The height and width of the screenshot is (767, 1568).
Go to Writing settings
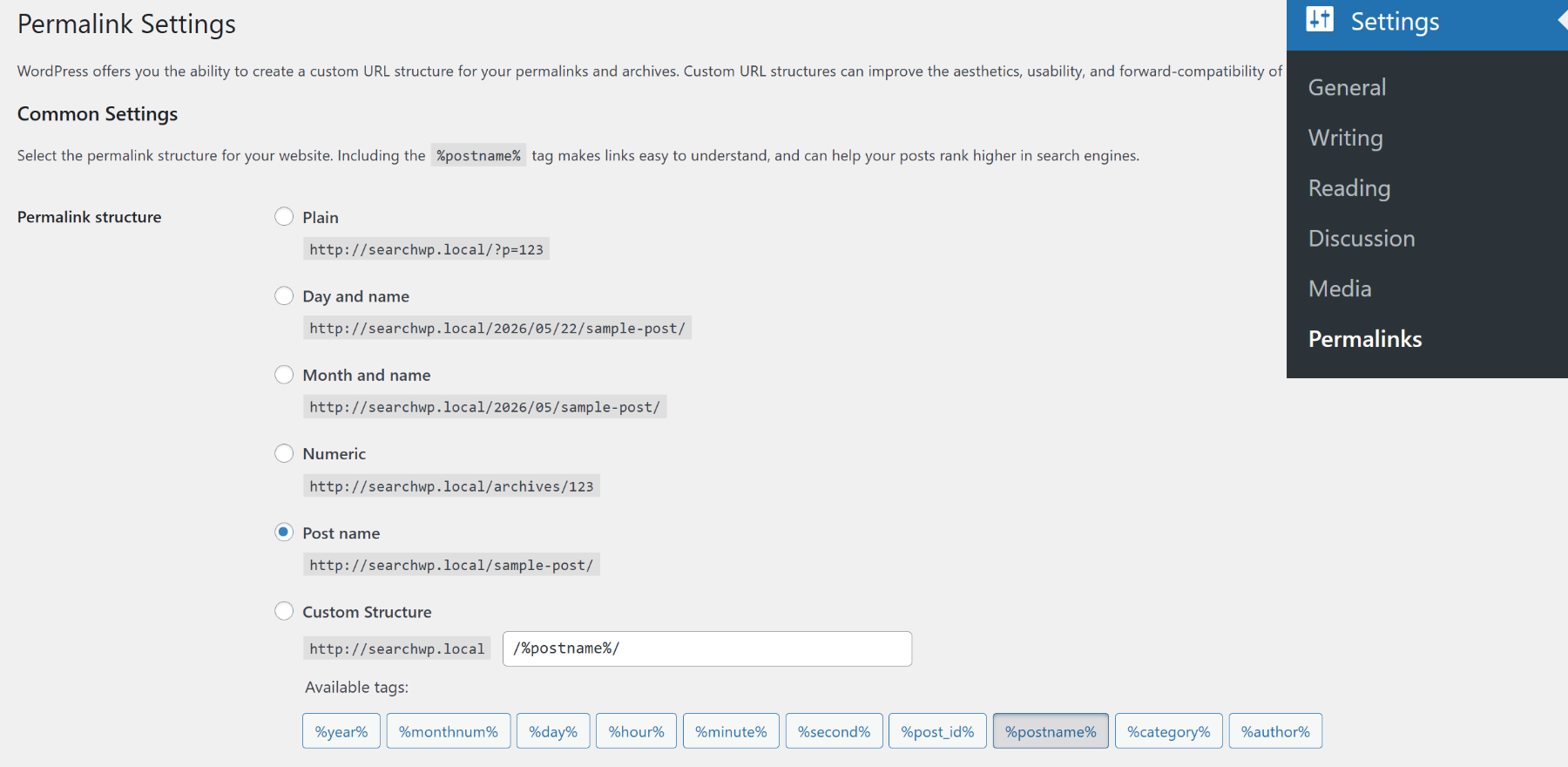pyautogui.click(x=1345, y=138)
